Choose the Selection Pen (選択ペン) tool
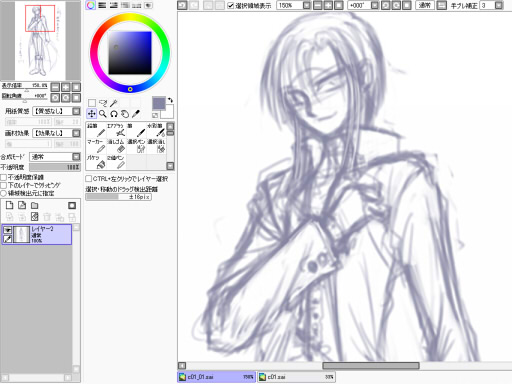Viewport: 512px width, 384px height. point(136,146)
